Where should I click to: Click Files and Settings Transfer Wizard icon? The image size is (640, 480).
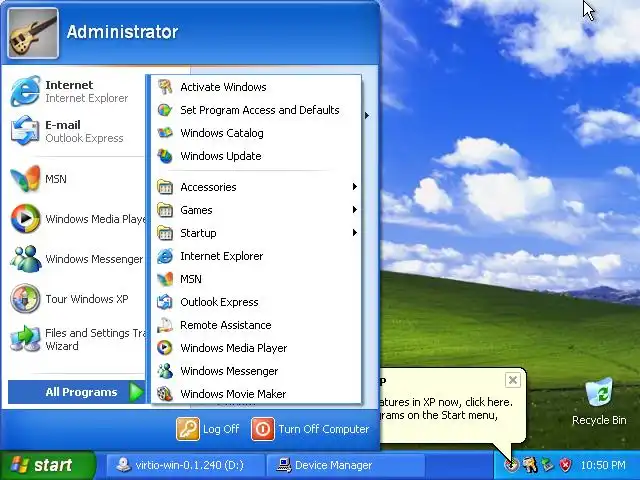tap(25, 339)
